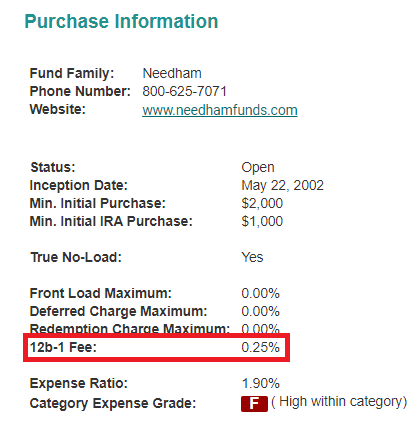The image size is (410, 426).
Task: Click the Category Expense Grade label
Action: 113,403
